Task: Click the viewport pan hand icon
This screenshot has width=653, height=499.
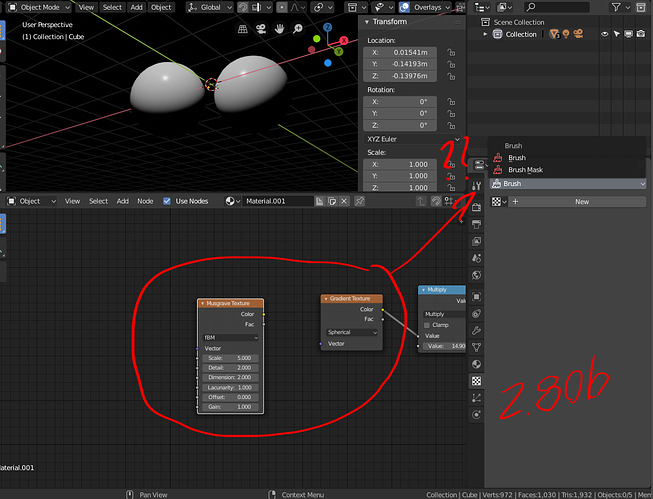Action: coord(279,29)
